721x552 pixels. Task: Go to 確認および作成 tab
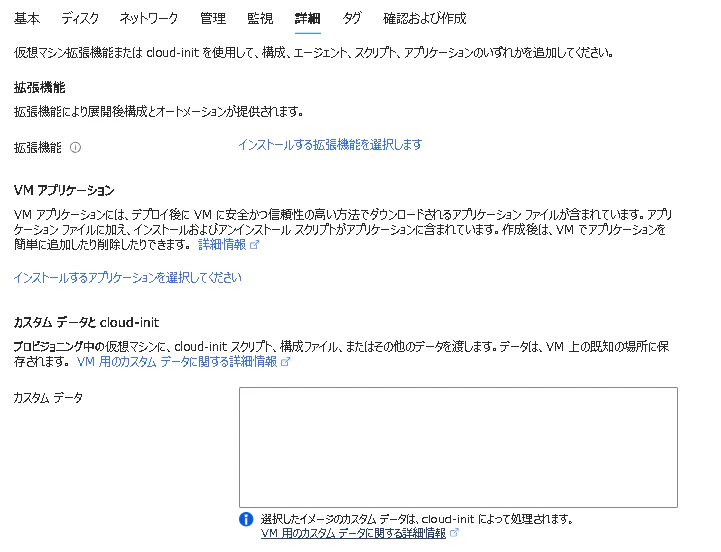click(x=424, y=18)
